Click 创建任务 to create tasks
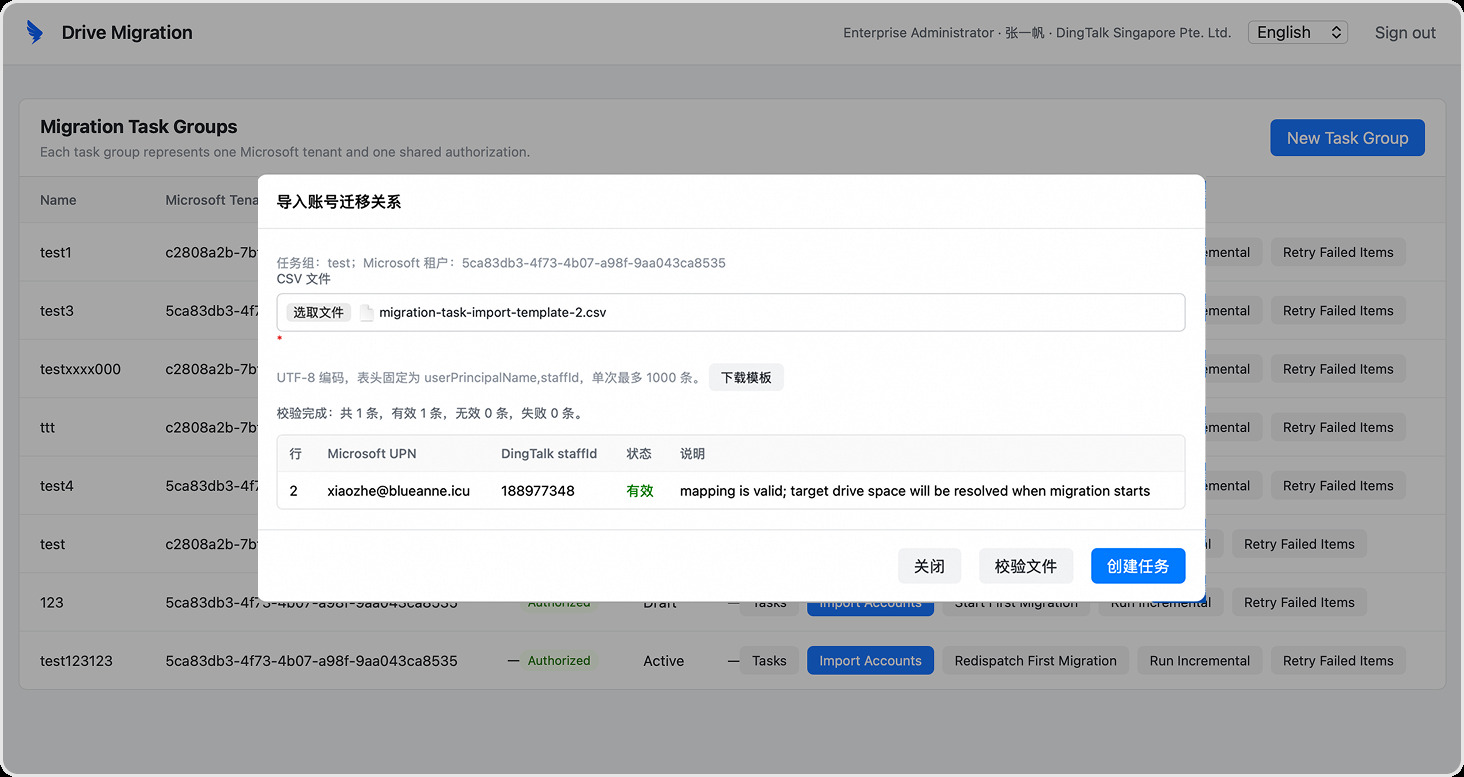 (x=1138, y=566)
